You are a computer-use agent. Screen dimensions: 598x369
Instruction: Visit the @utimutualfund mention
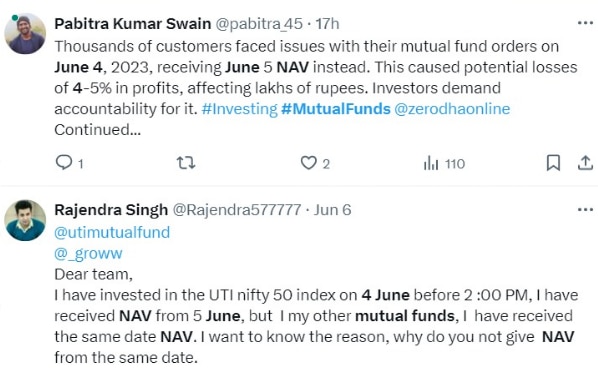point(112,233)
